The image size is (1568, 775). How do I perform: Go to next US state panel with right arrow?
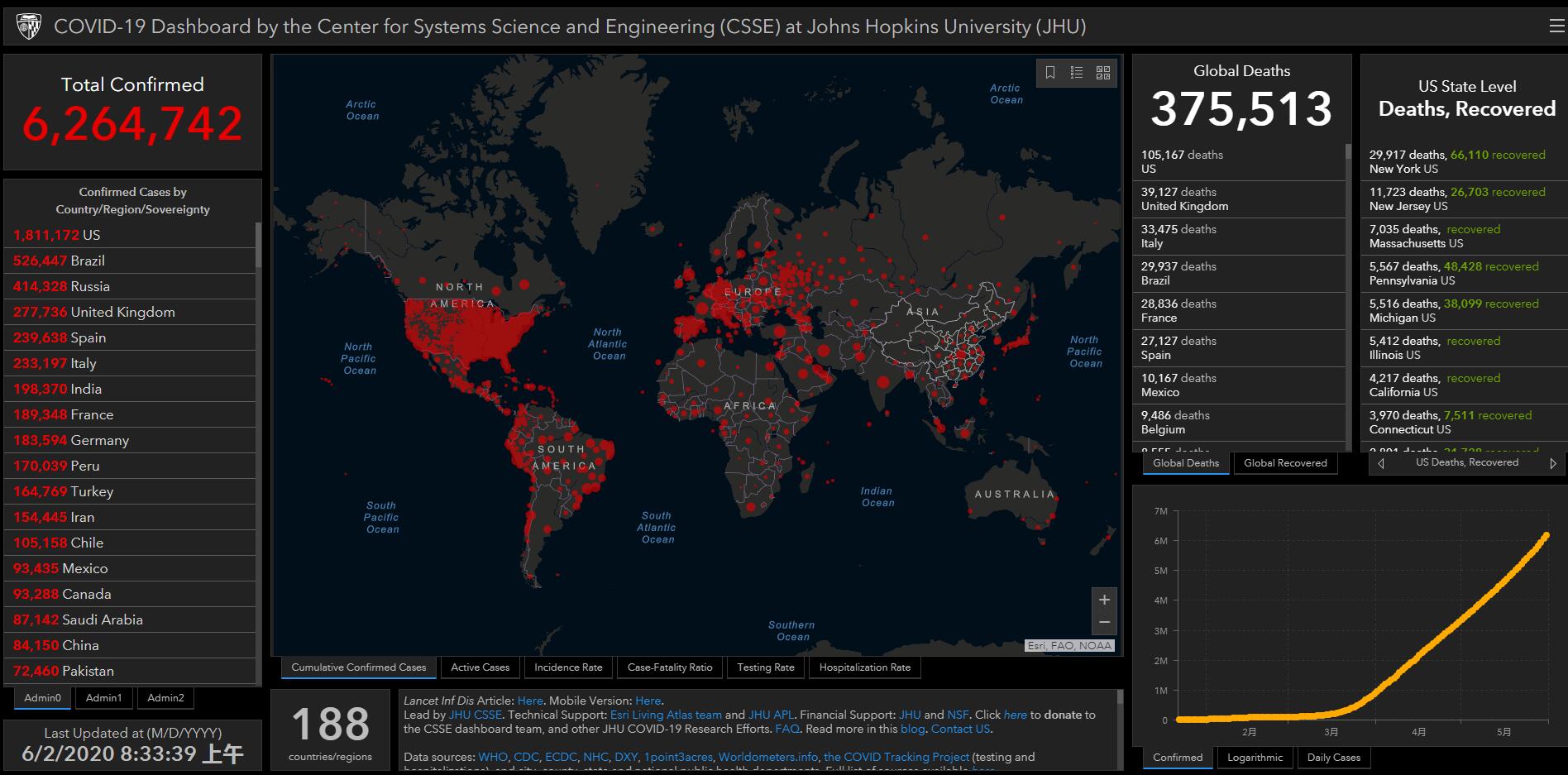pos(1552,463)
